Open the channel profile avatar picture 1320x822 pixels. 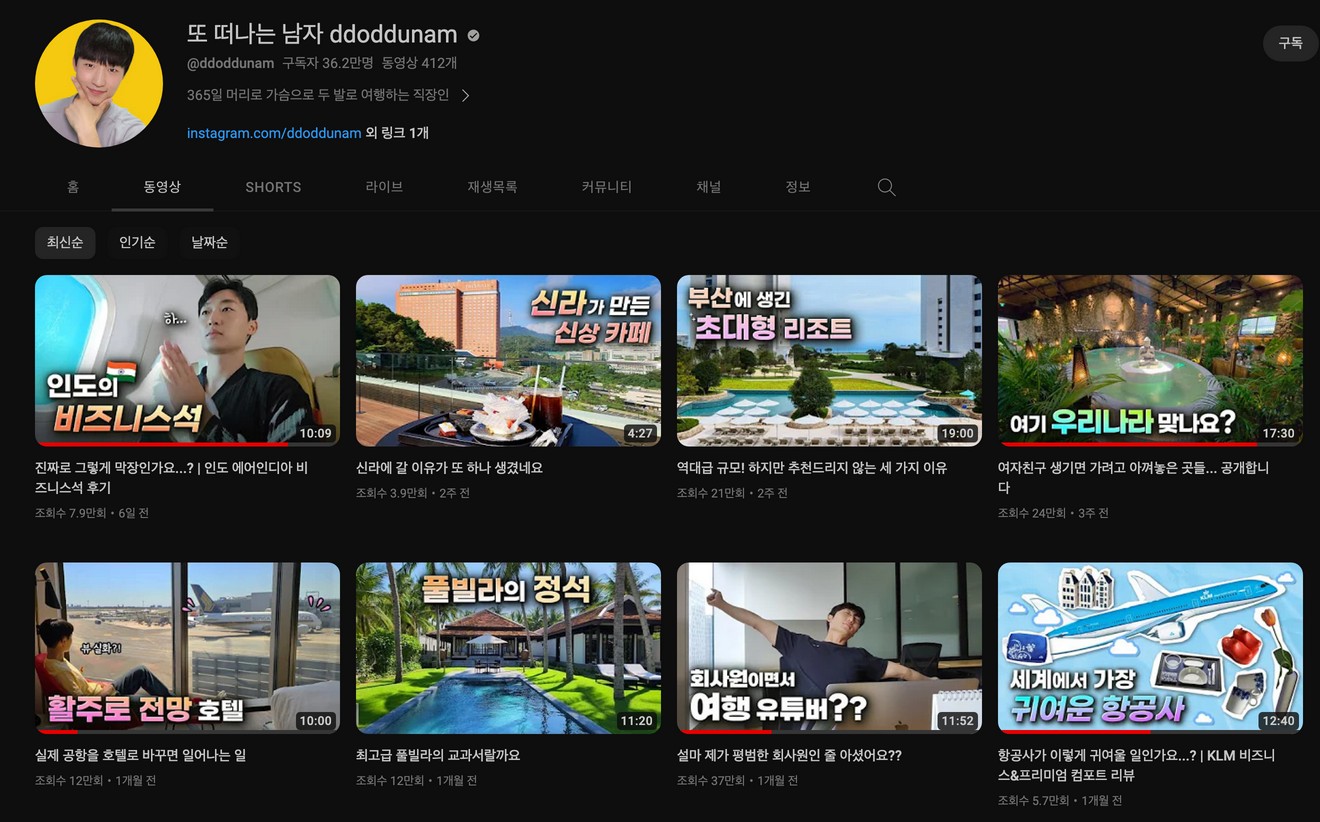pos(99,83)
